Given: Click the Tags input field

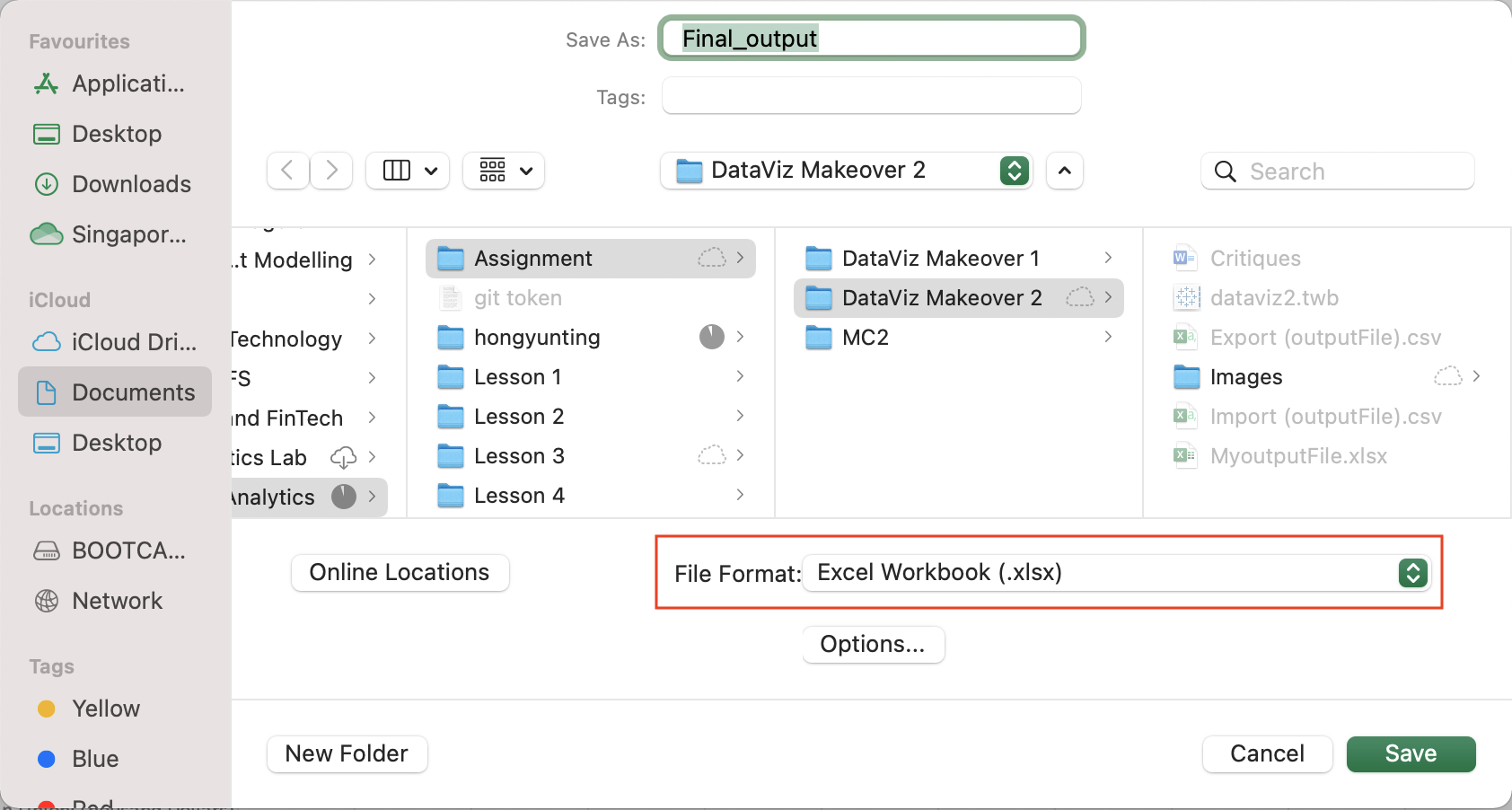Looking at the screenshot, I should [870, 96].
